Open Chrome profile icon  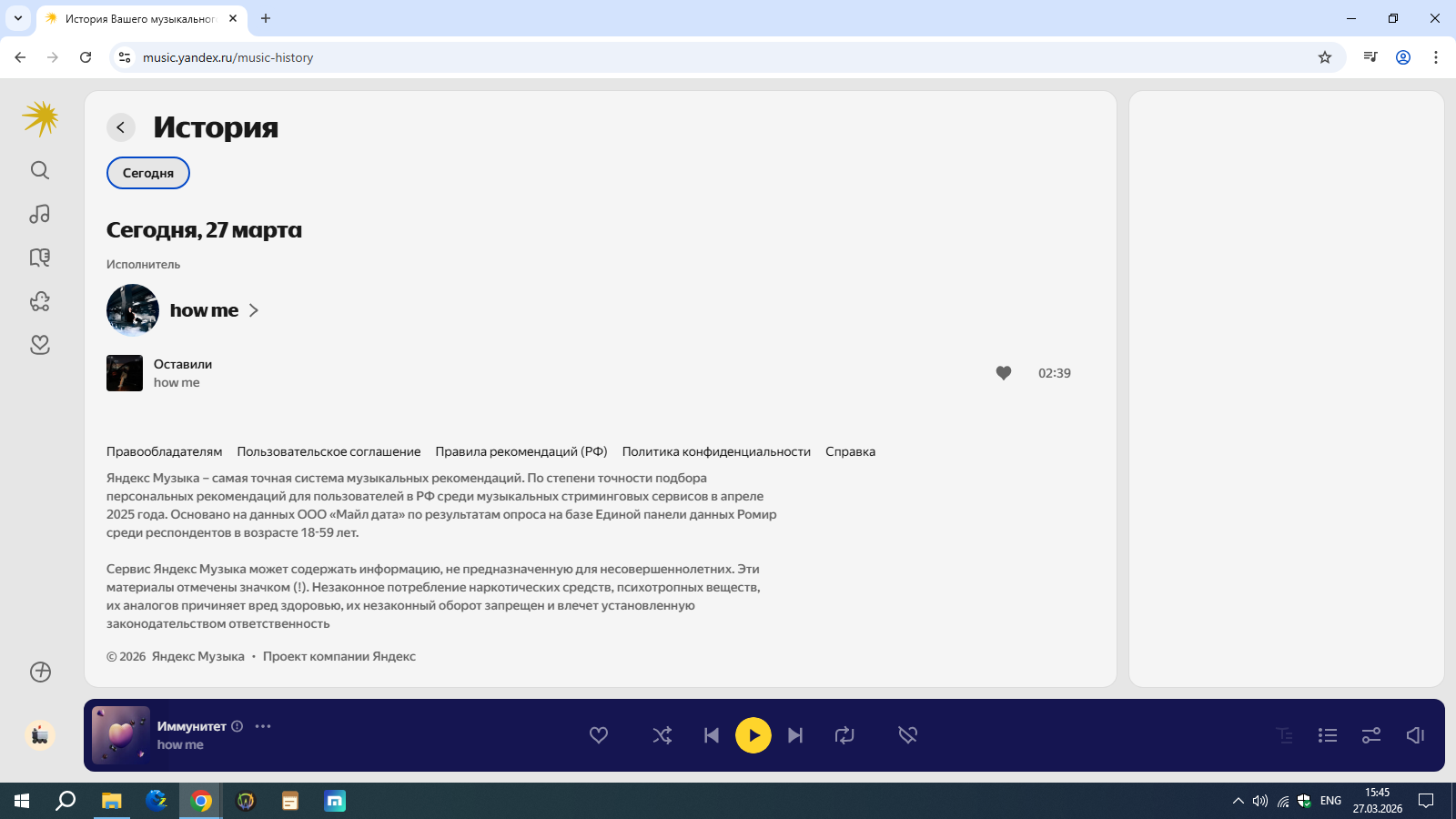click(1403, 57)
